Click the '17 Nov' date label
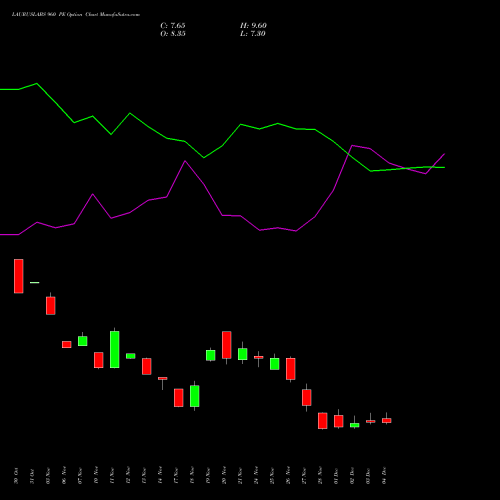The width and height of the screenshot is (500, 500). point(176,476)
